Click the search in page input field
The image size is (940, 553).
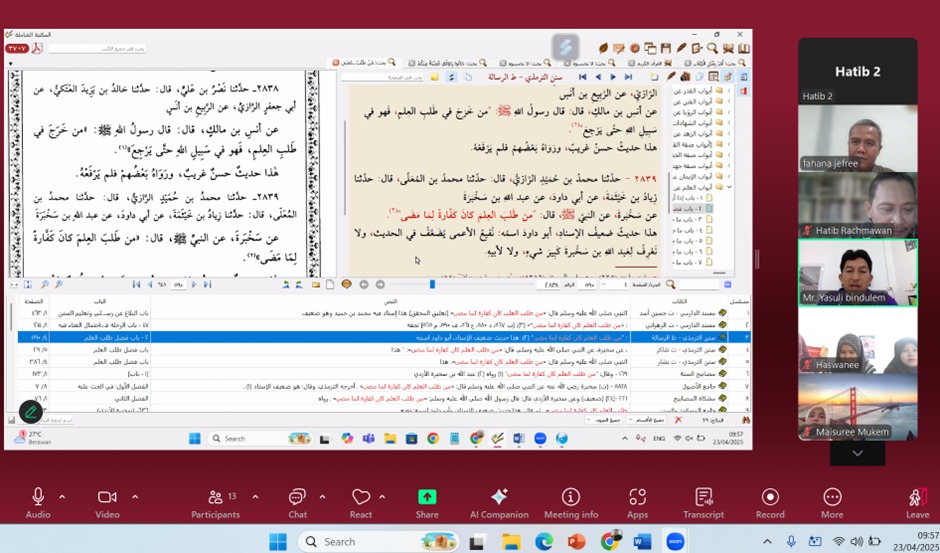(x=382, y=77)
